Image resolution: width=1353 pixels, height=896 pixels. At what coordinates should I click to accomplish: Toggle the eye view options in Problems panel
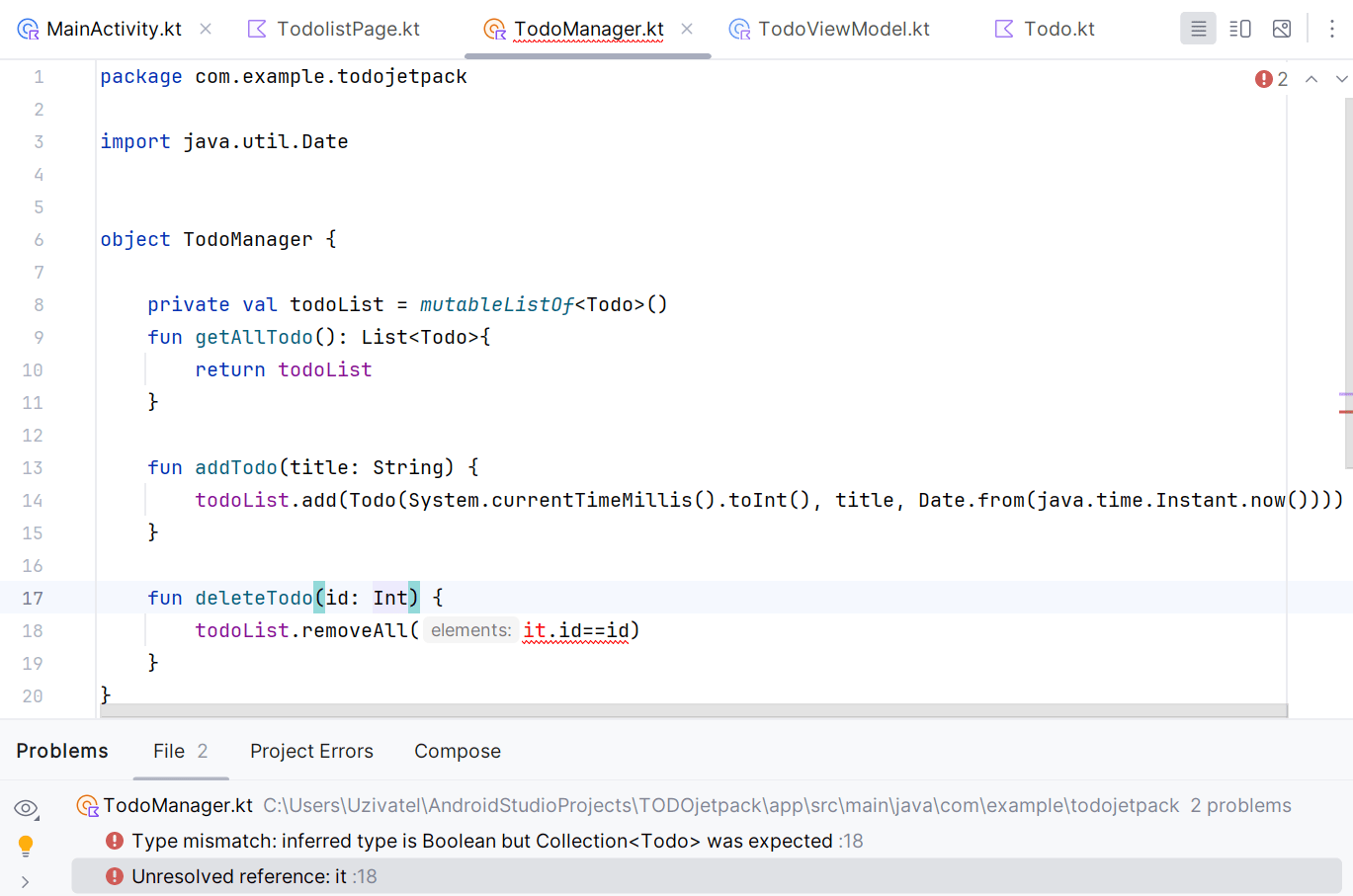point(26,808)
